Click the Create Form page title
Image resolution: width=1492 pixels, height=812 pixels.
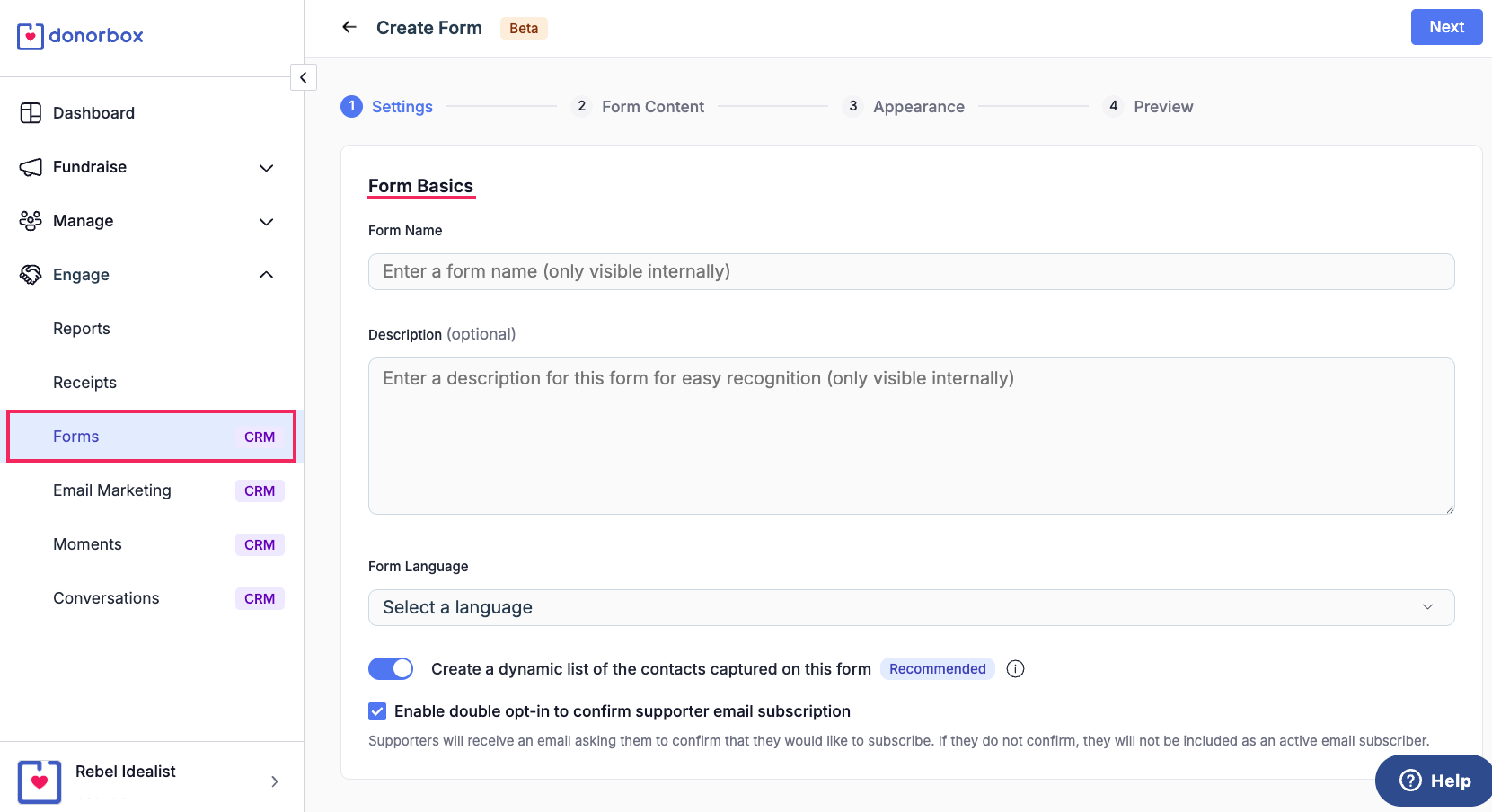(429, 28)
